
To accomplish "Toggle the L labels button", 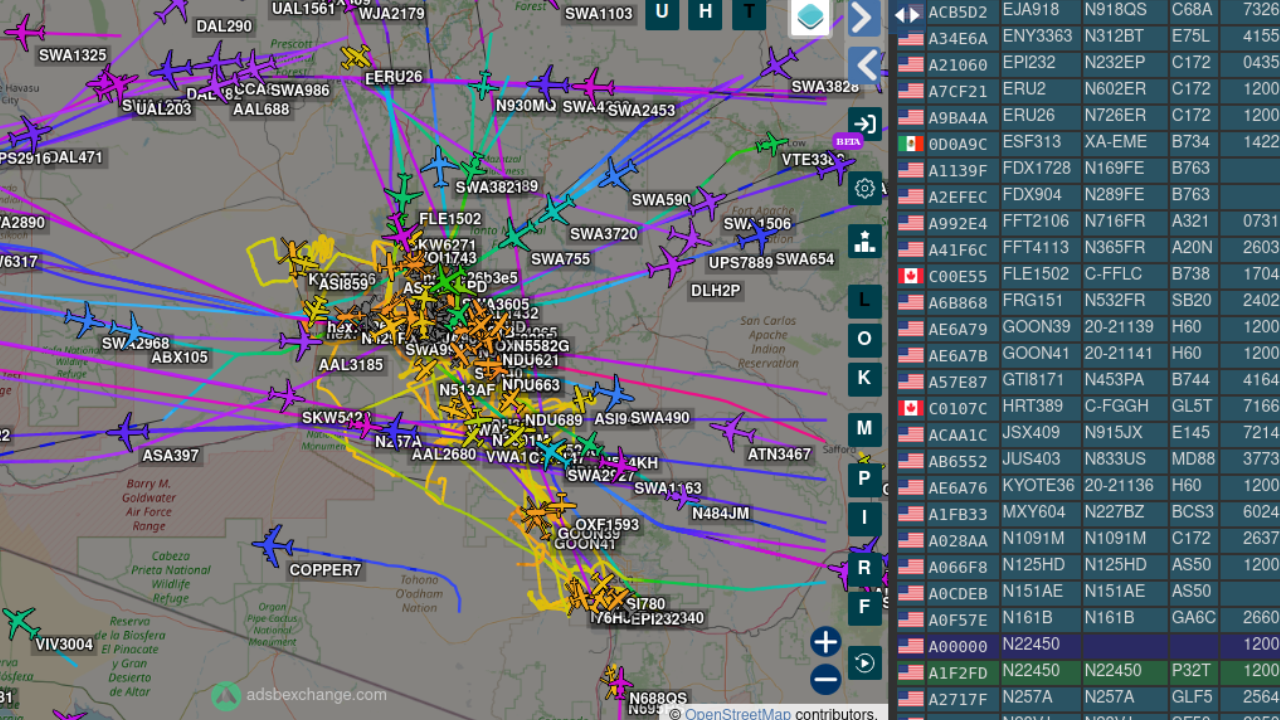I will point(865,301).
